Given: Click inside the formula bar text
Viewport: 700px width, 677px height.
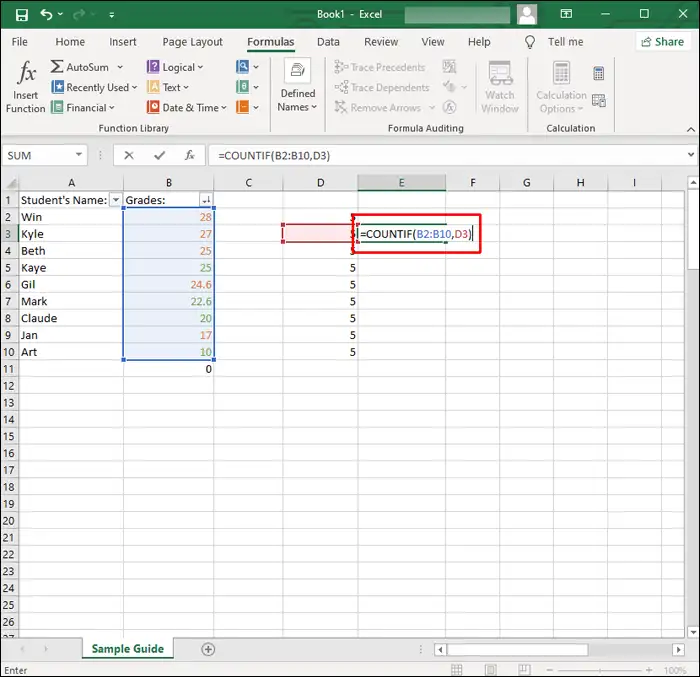Looking at the screenshot, I should click(274, 156).
